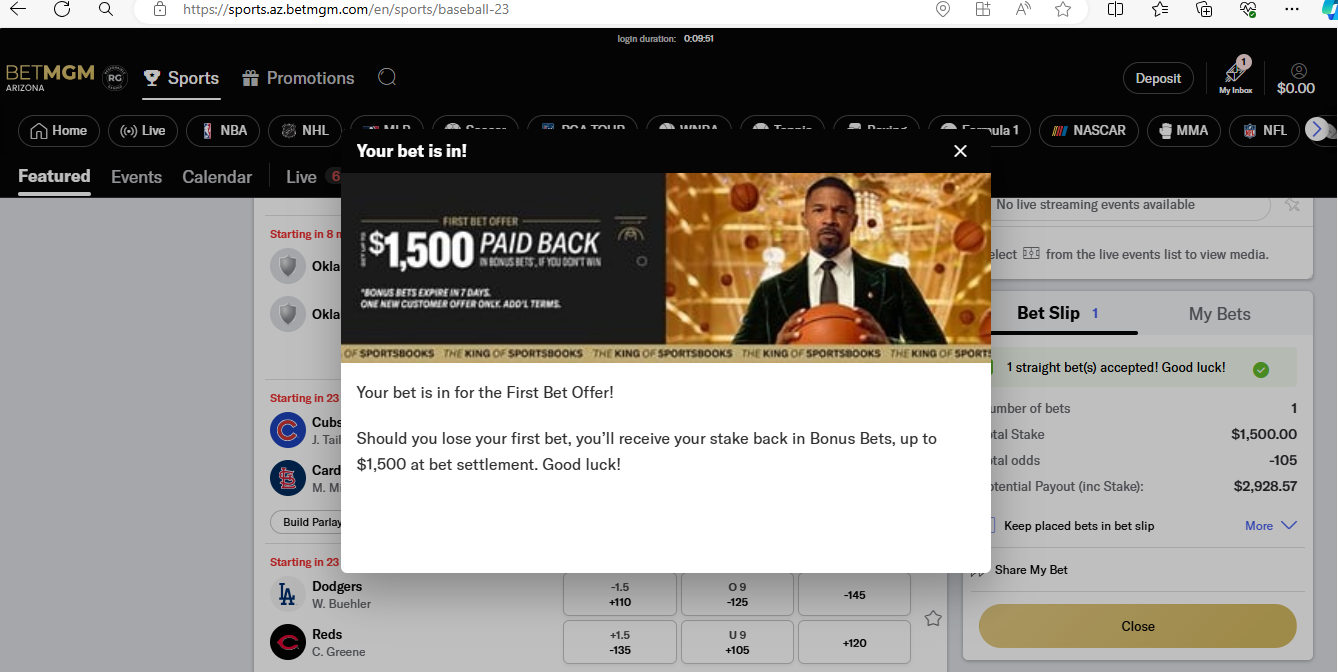Open account profile icon showing $0.00
Viewport: 1338px width, 672px height.
1297,78
